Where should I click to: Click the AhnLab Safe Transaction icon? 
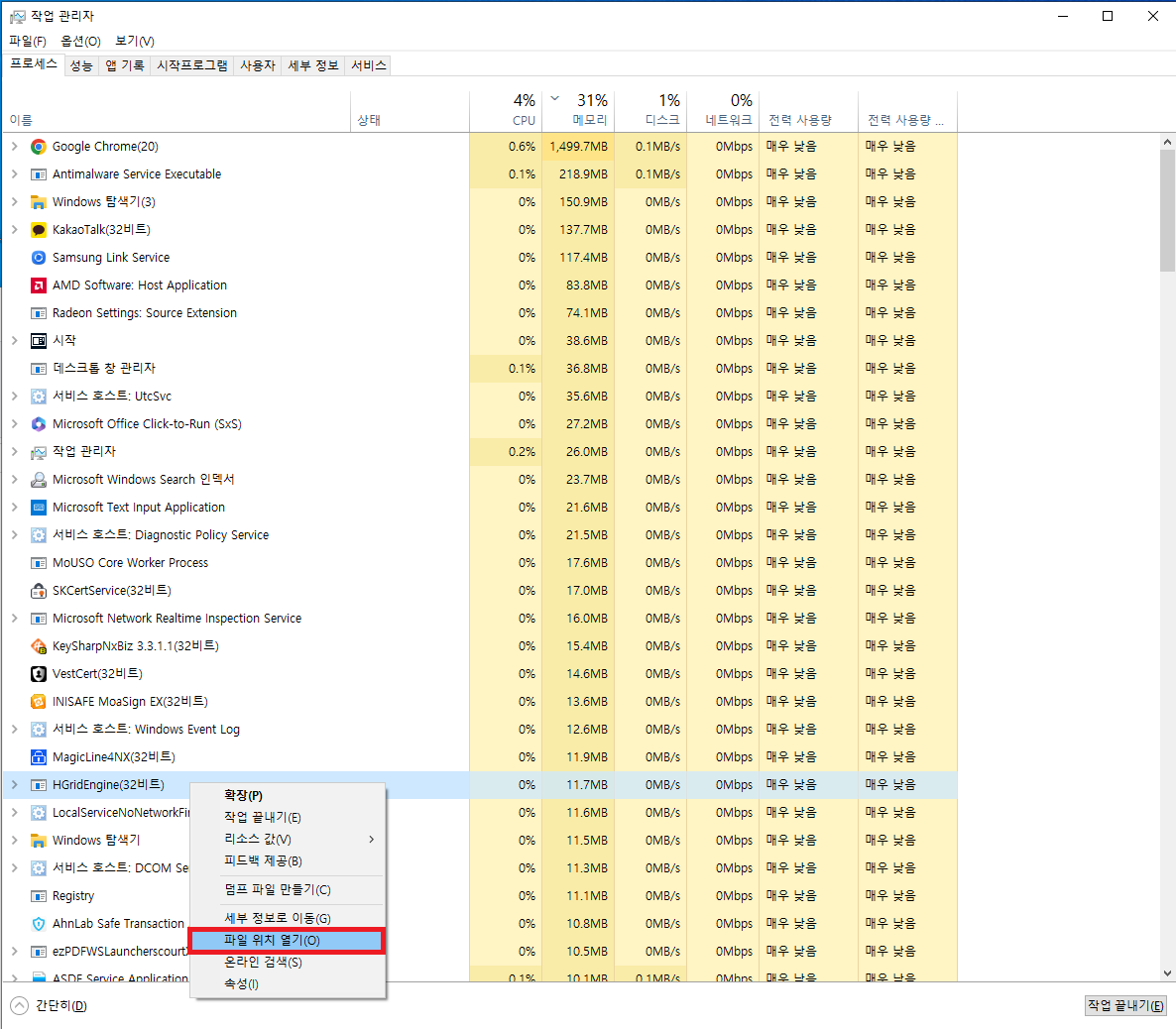38,923
